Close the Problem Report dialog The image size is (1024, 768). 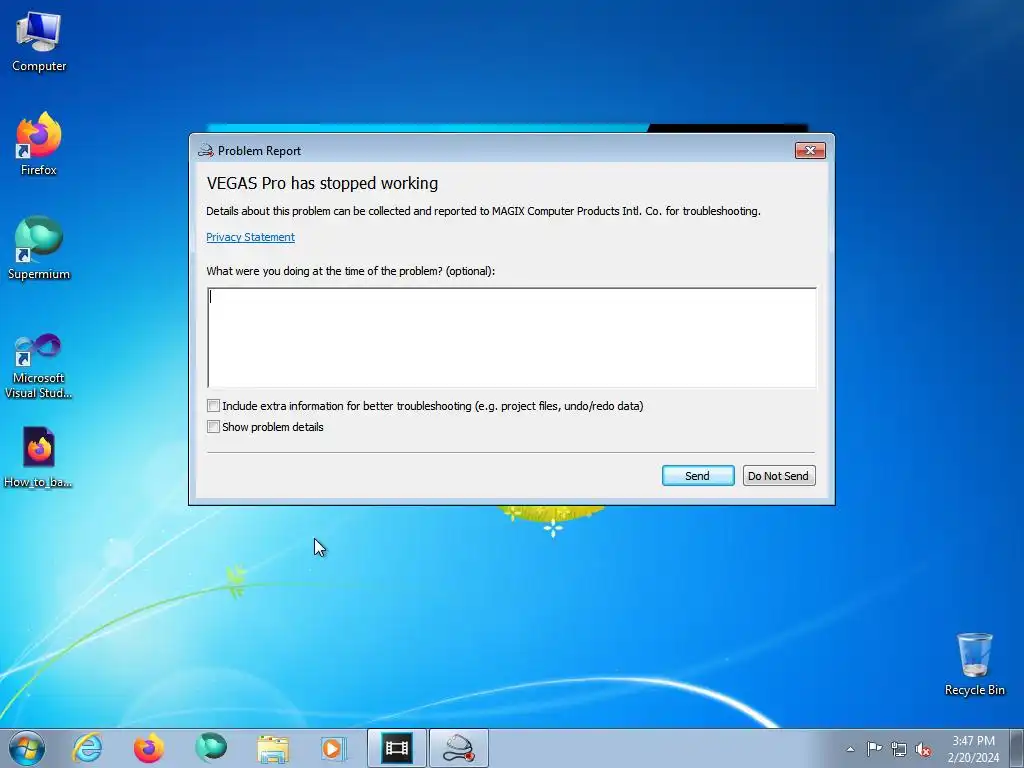pos(810,151)
